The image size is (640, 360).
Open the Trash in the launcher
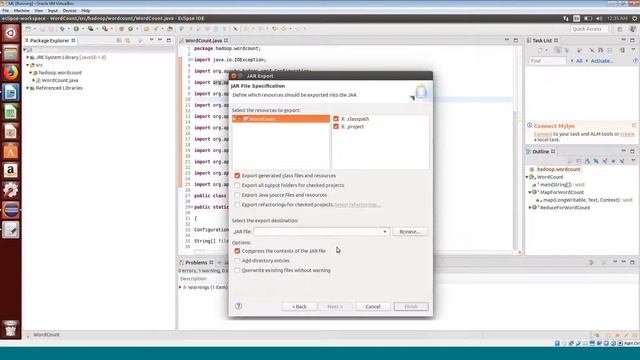click(11, 328)
